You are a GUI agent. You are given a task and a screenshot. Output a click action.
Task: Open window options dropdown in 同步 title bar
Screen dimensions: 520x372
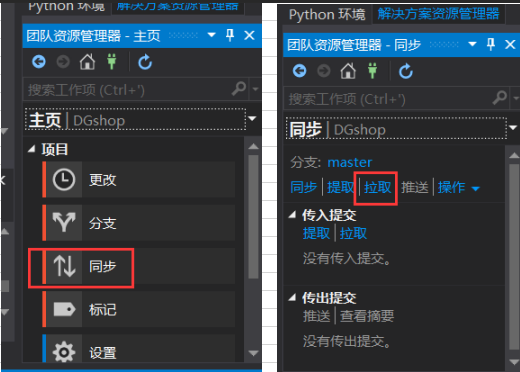point(472,44)
